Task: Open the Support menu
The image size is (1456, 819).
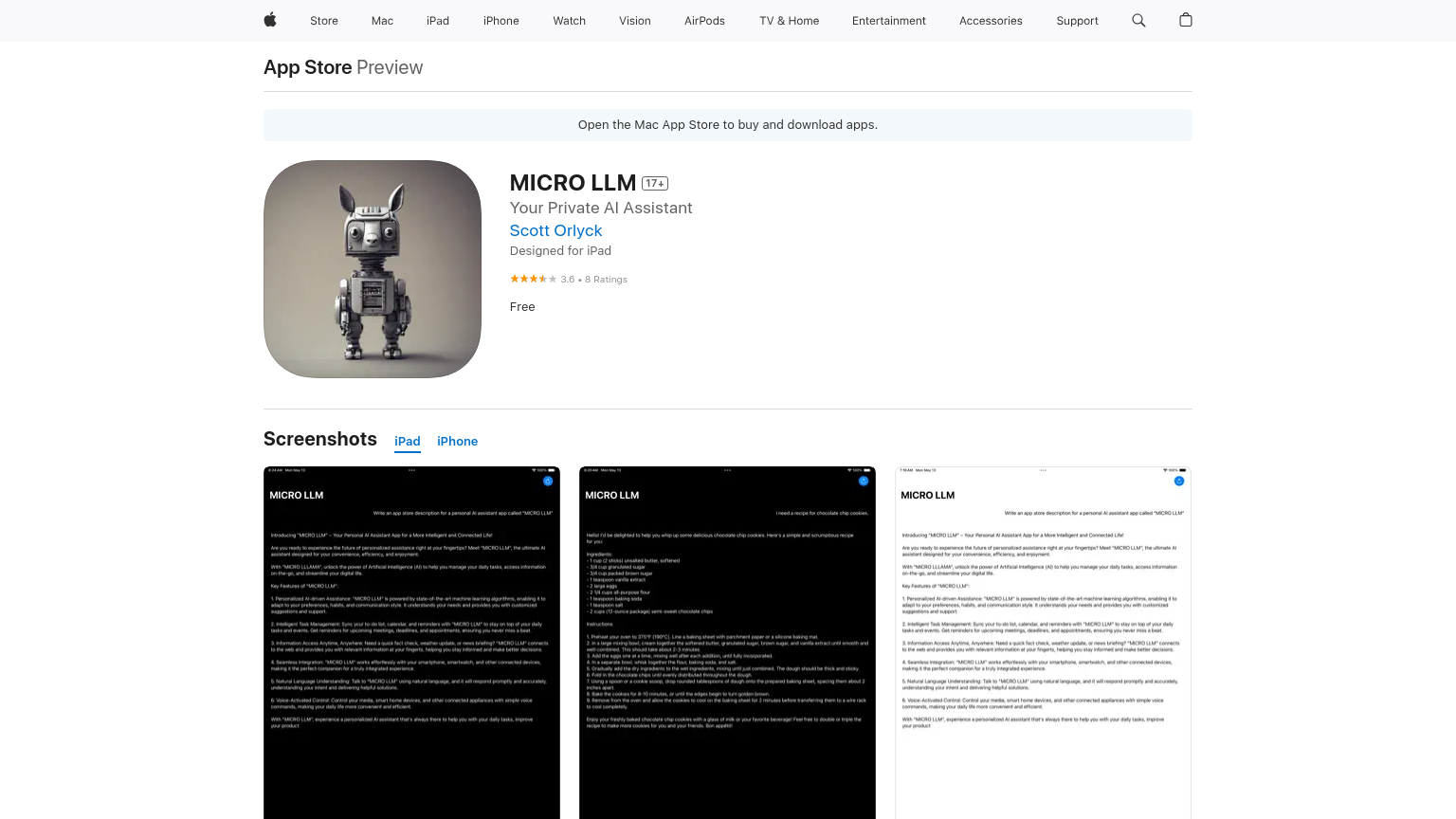Action: tap(1077, 21)
